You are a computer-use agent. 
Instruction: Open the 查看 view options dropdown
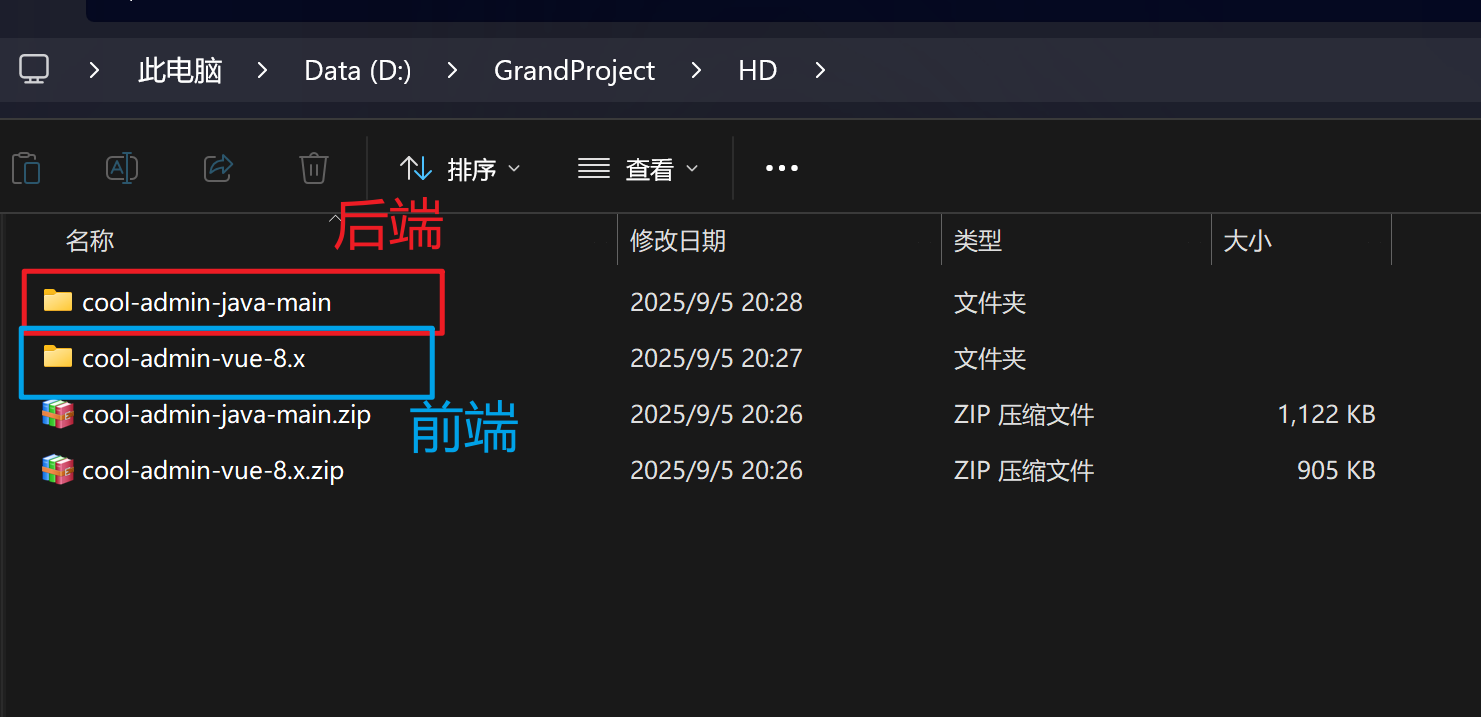coord(637,168)
